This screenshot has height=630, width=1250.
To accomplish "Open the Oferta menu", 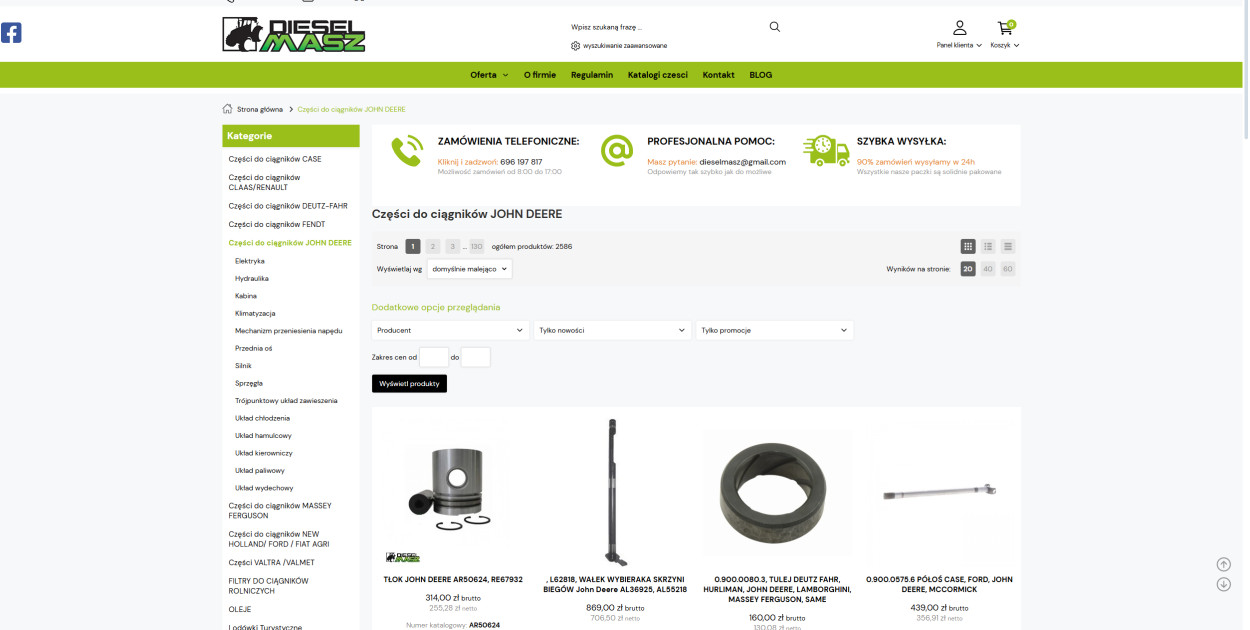I will click(489, 75).
